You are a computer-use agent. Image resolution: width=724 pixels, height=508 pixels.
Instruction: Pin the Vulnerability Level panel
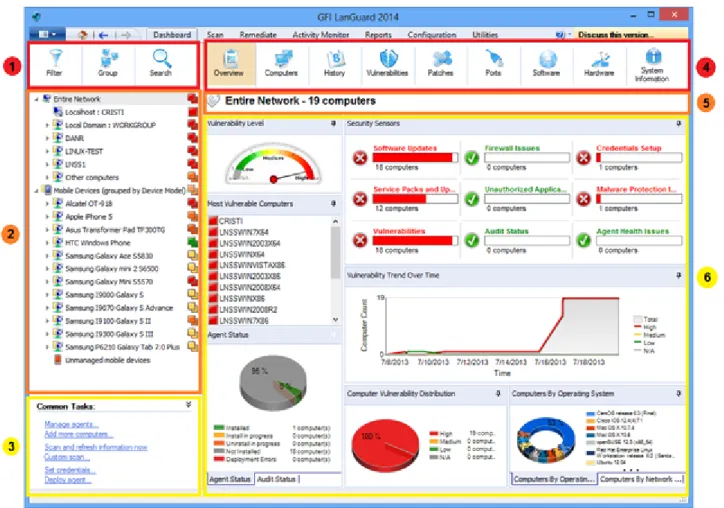[x=333, y=123]
